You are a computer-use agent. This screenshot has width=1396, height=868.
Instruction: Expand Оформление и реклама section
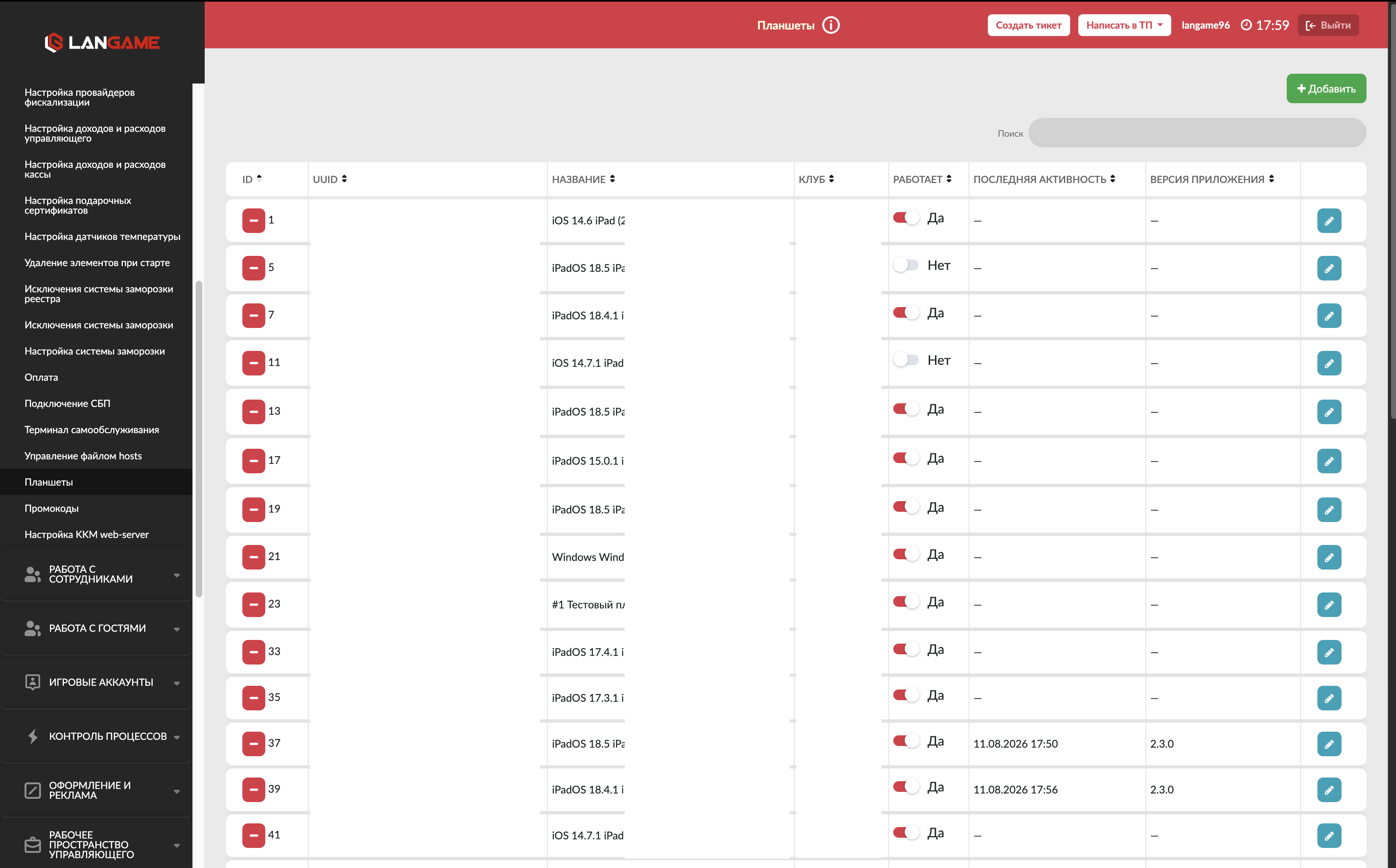coord(97,791)
